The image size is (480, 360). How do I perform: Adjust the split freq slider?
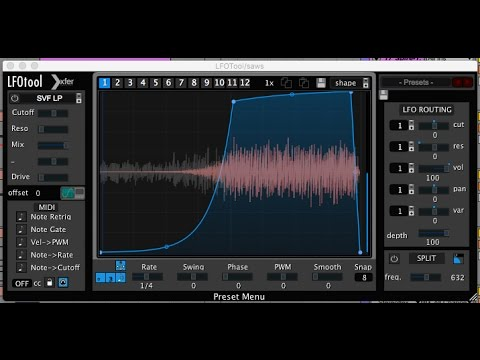[426, 277]
